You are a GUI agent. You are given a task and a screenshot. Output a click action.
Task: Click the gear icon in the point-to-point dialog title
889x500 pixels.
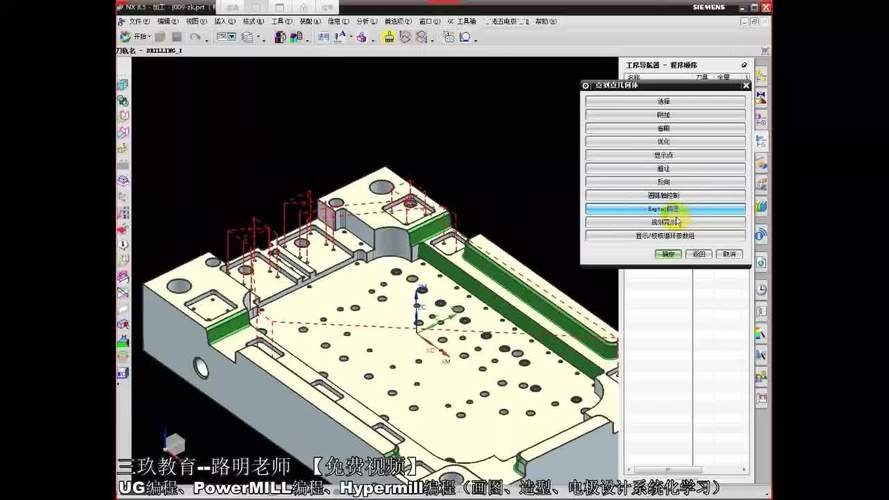point(586,86)
